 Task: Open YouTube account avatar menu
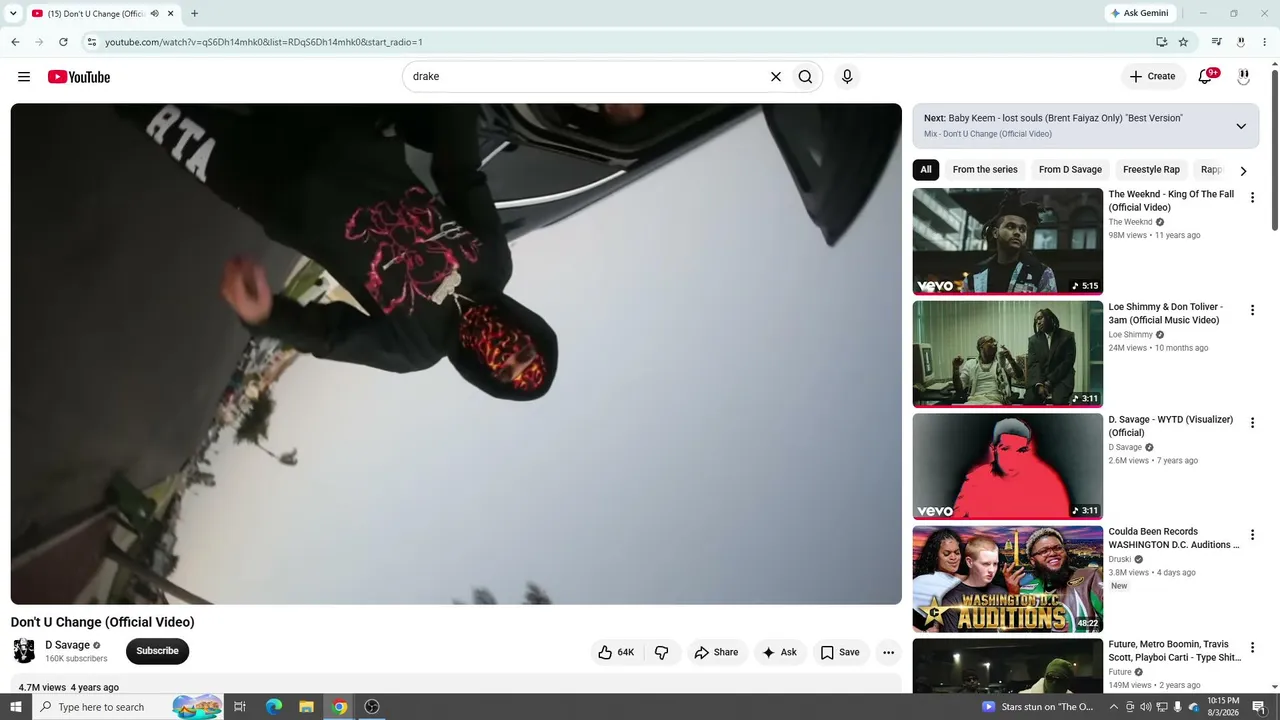1244,77
